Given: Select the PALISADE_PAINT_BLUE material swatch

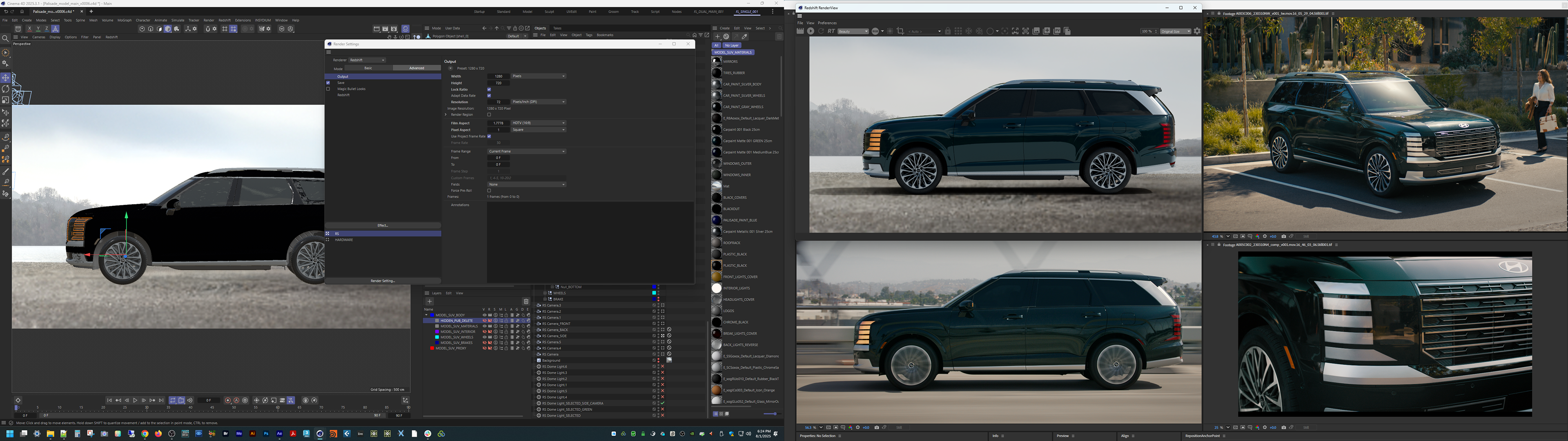Looking at the screenshot, I should pos(717,220).
